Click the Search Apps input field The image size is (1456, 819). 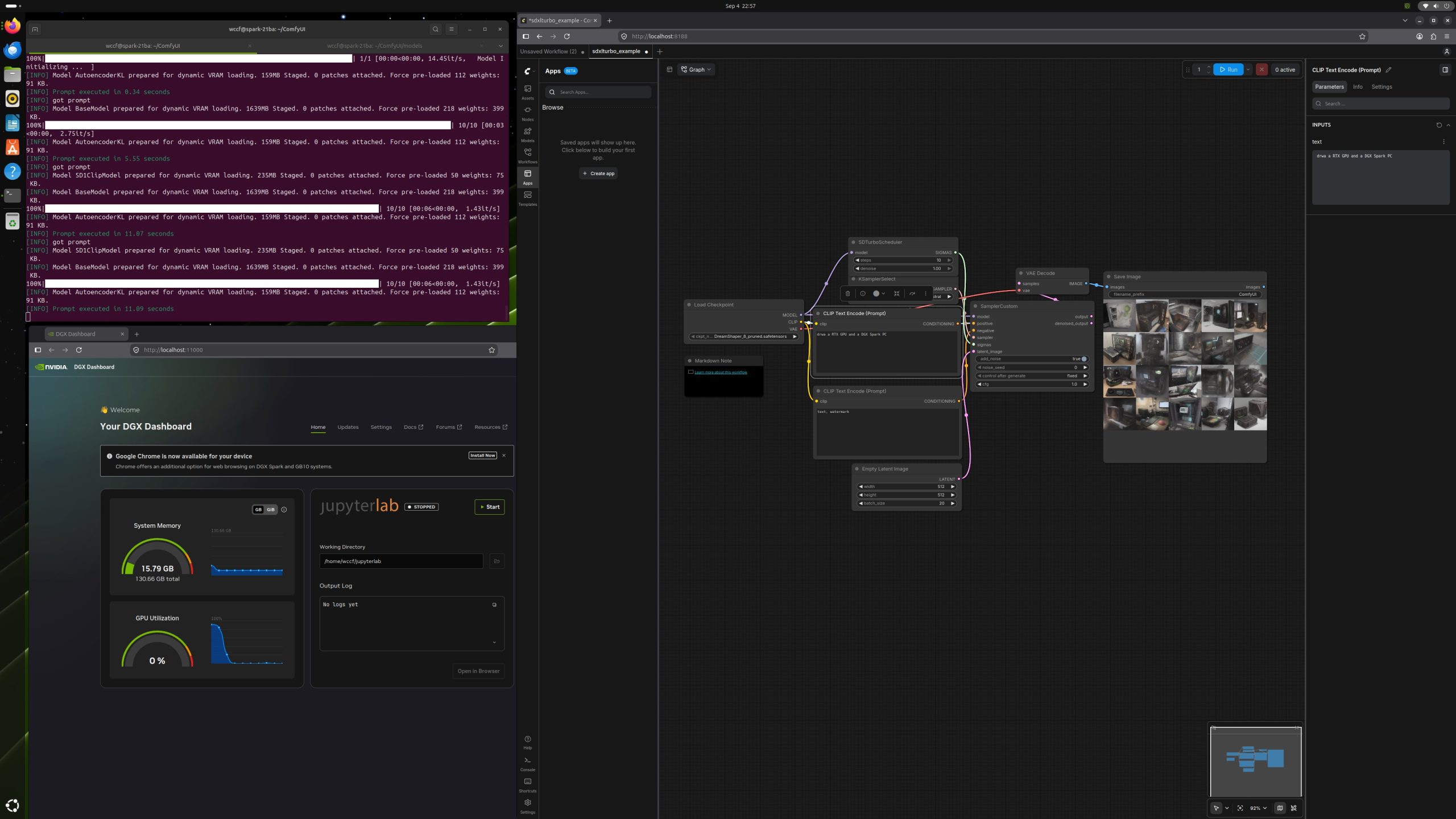tap(598, 92)
